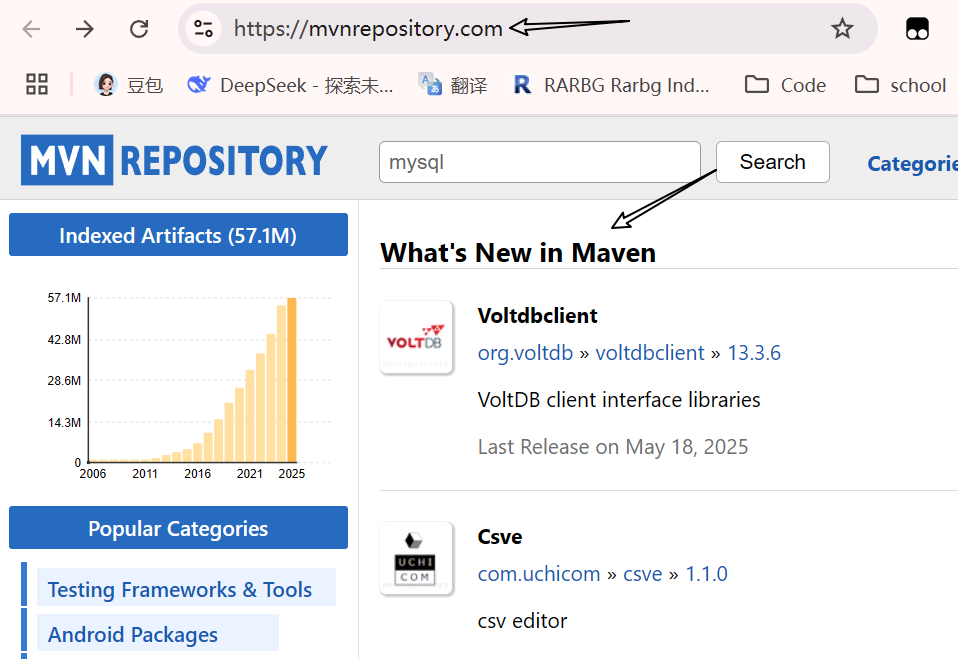Open the Uchicom logo thumbnail

click(416, 558)
